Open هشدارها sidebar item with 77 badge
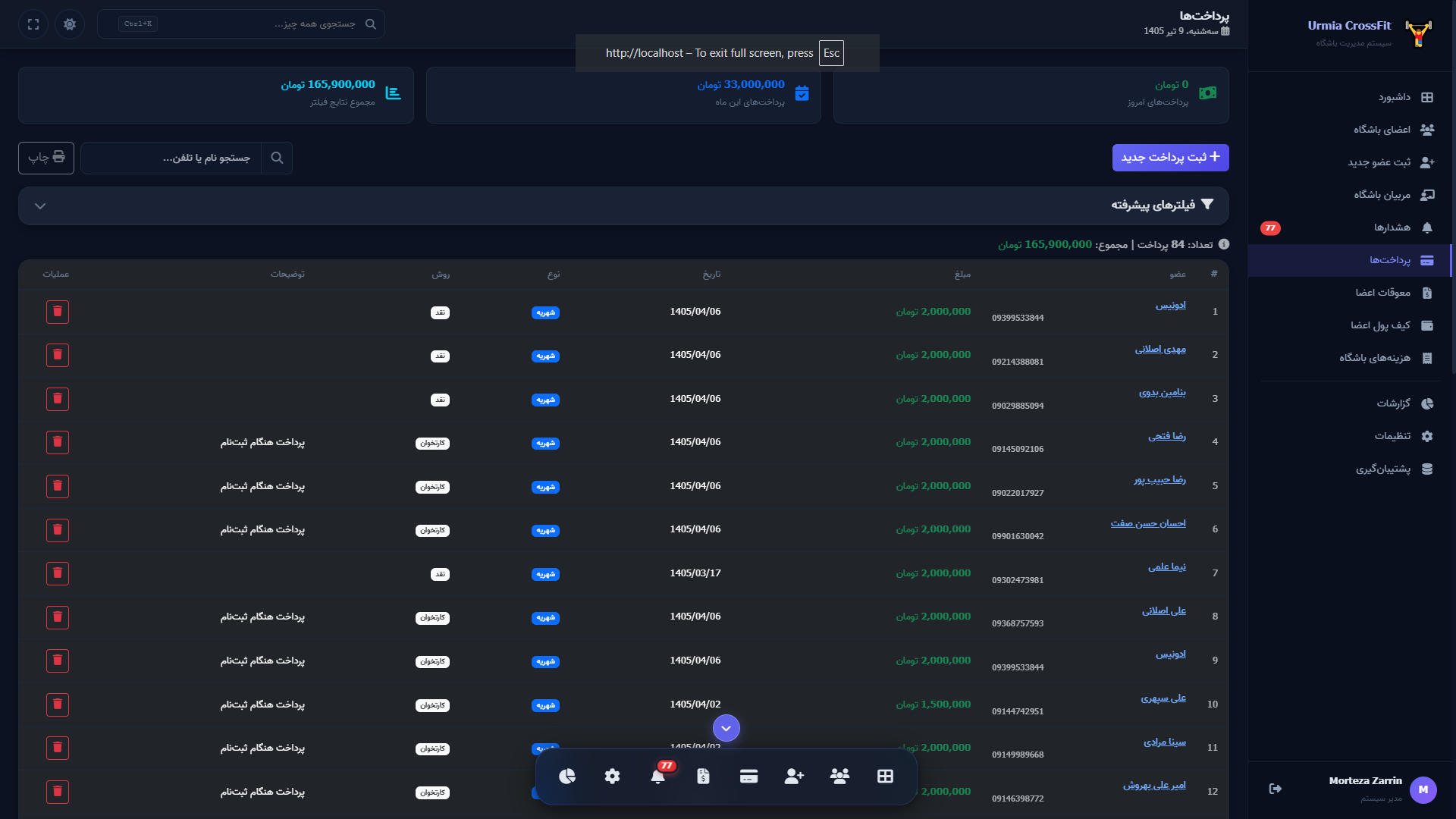The image size is (1456, 819). tap(1350, 227)
